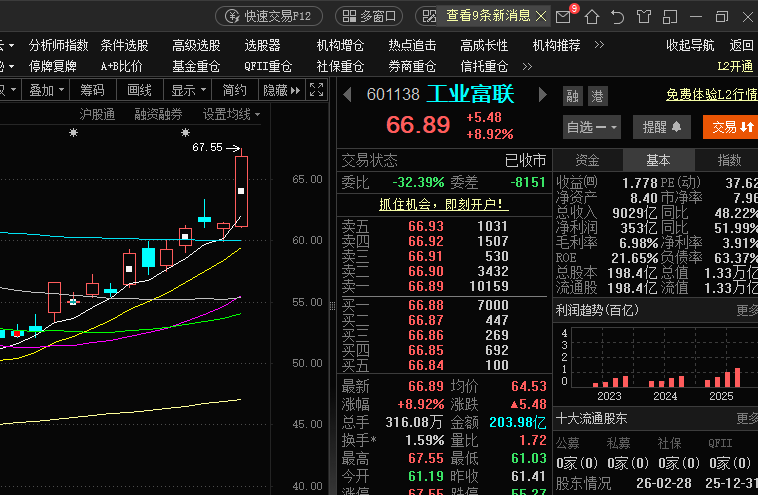Switch to the 指数 tab

[729, 160]
